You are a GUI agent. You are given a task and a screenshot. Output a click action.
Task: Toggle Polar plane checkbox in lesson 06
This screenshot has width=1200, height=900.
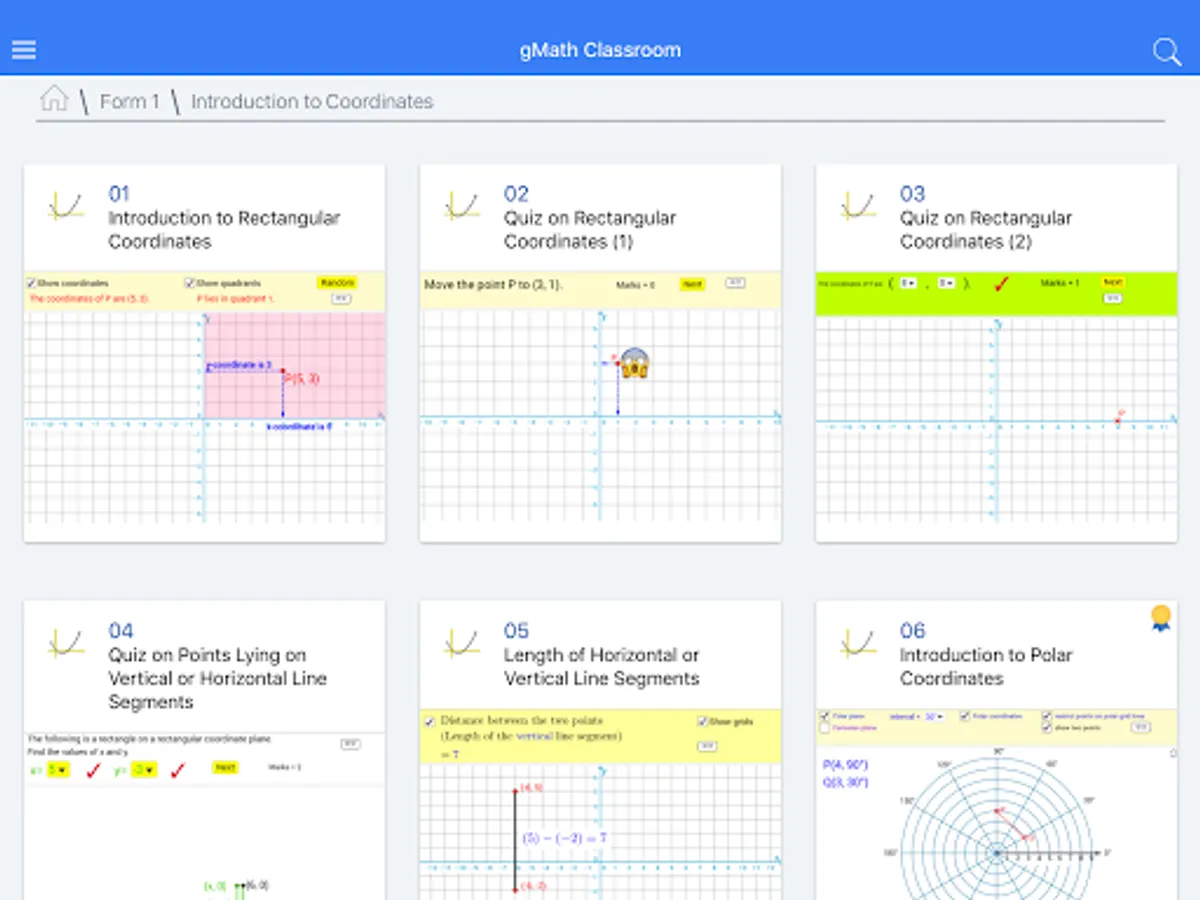tap(824, 716)
